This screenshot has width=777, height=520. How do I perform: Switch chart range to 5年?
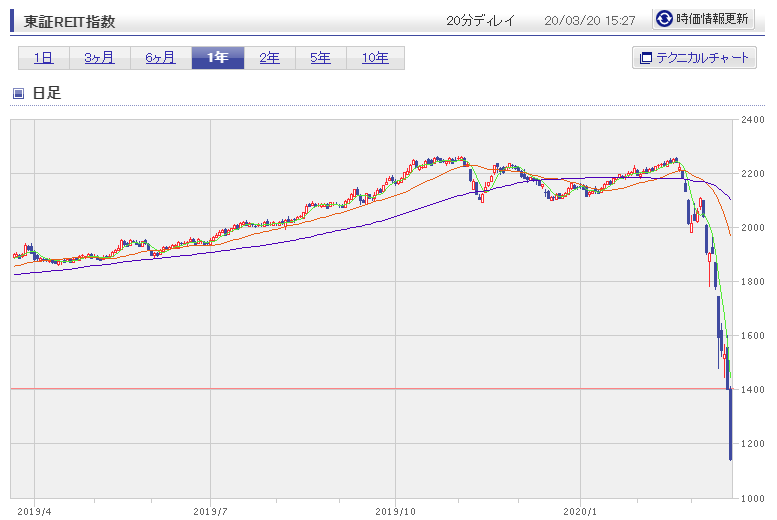[x=321, y=58]
